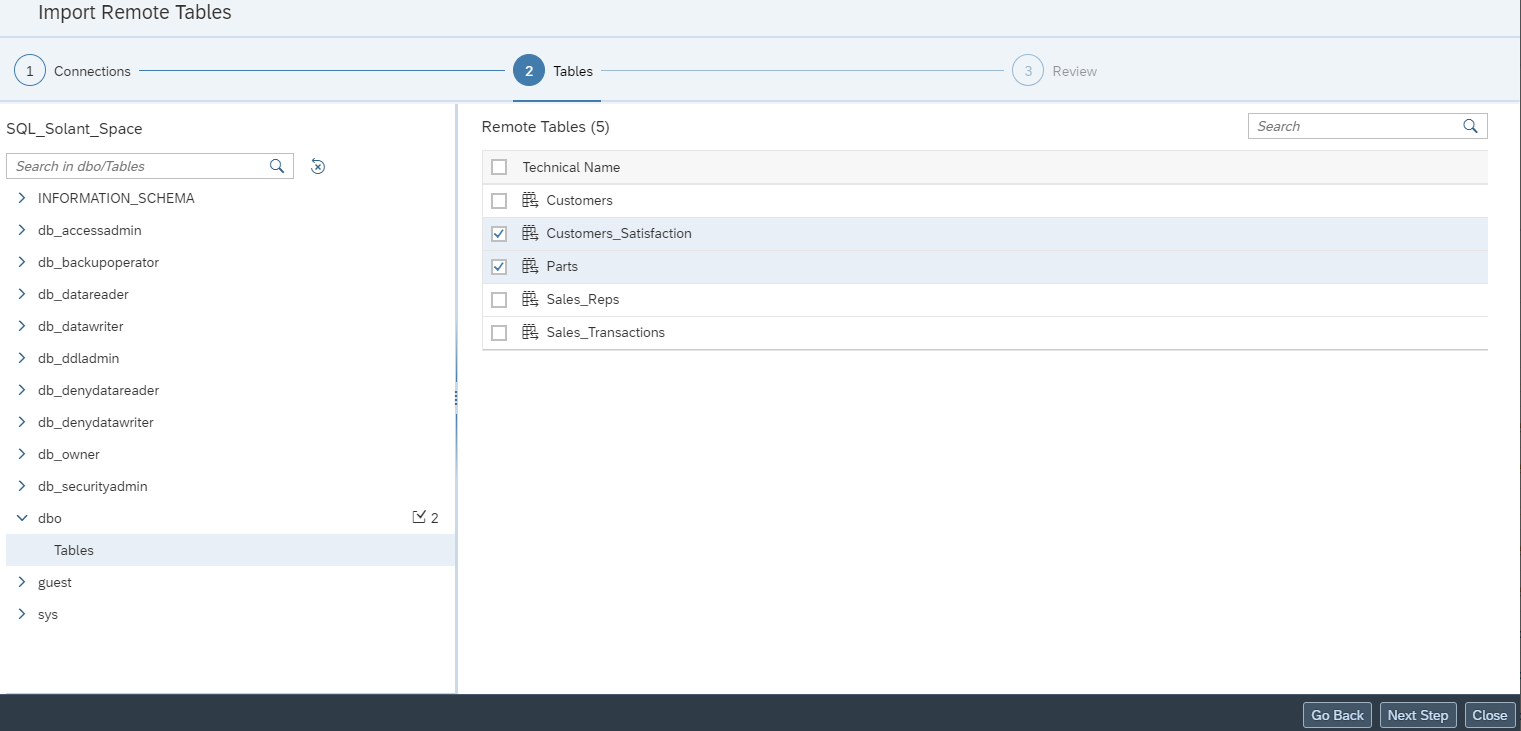
Task: Expand the INFORMATION_SCHEMA node
Action: (x=22, y=198)
